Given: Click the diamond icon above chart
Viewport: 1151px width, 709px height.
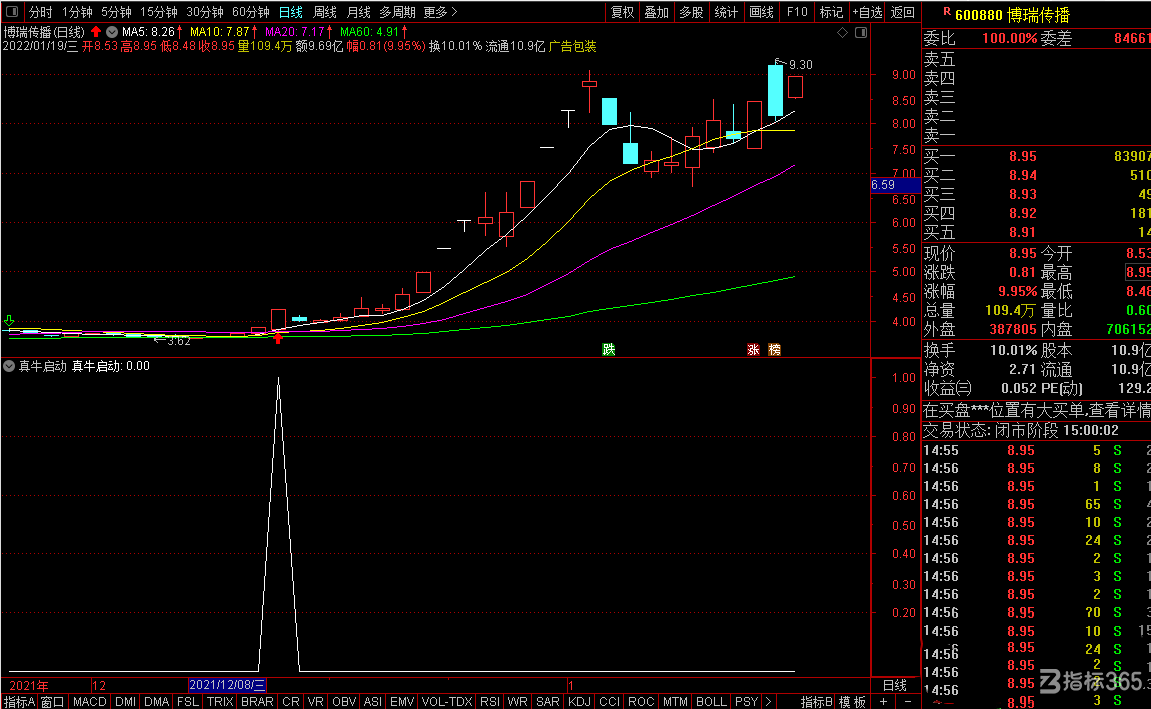Looking at the screenshot, I should tap(842, 32).
